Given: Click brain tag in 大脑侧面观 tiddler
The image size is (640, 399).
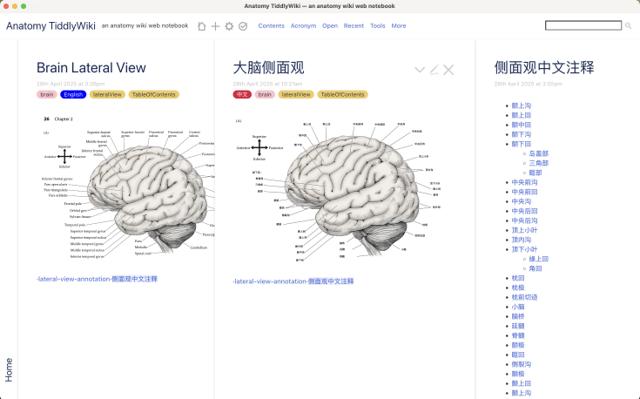Looking at the screenshot, I should pyautogui.click(x=265, y=95).
